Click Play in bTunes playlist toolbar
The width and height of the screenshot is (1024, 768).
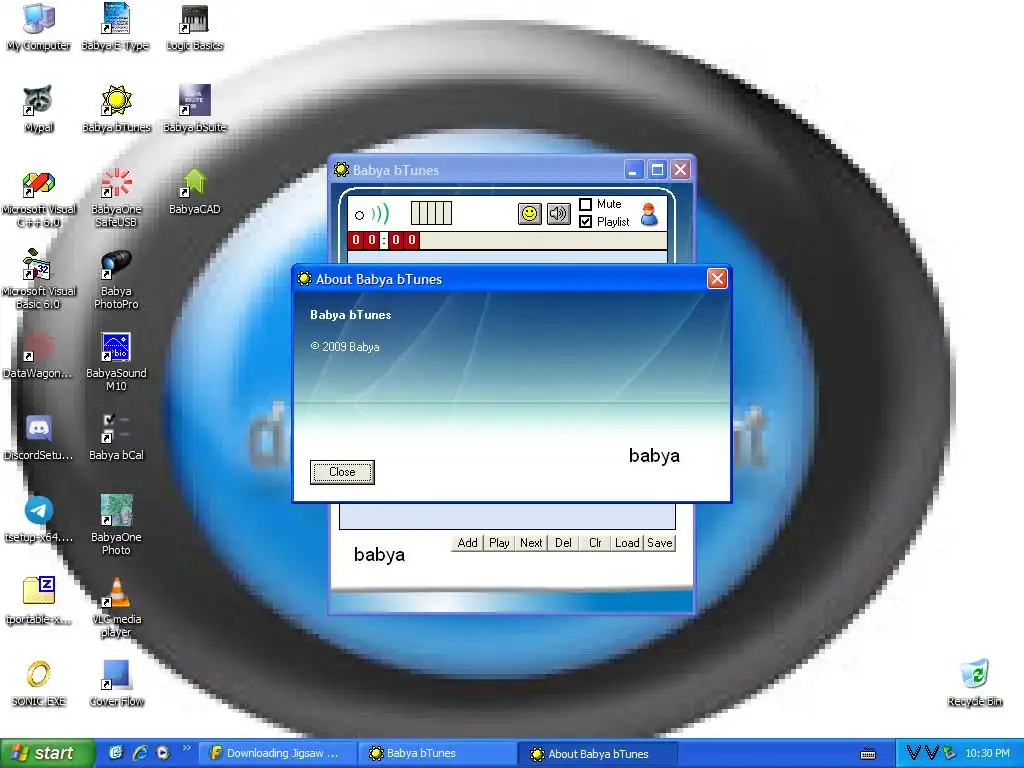point(499,543)
